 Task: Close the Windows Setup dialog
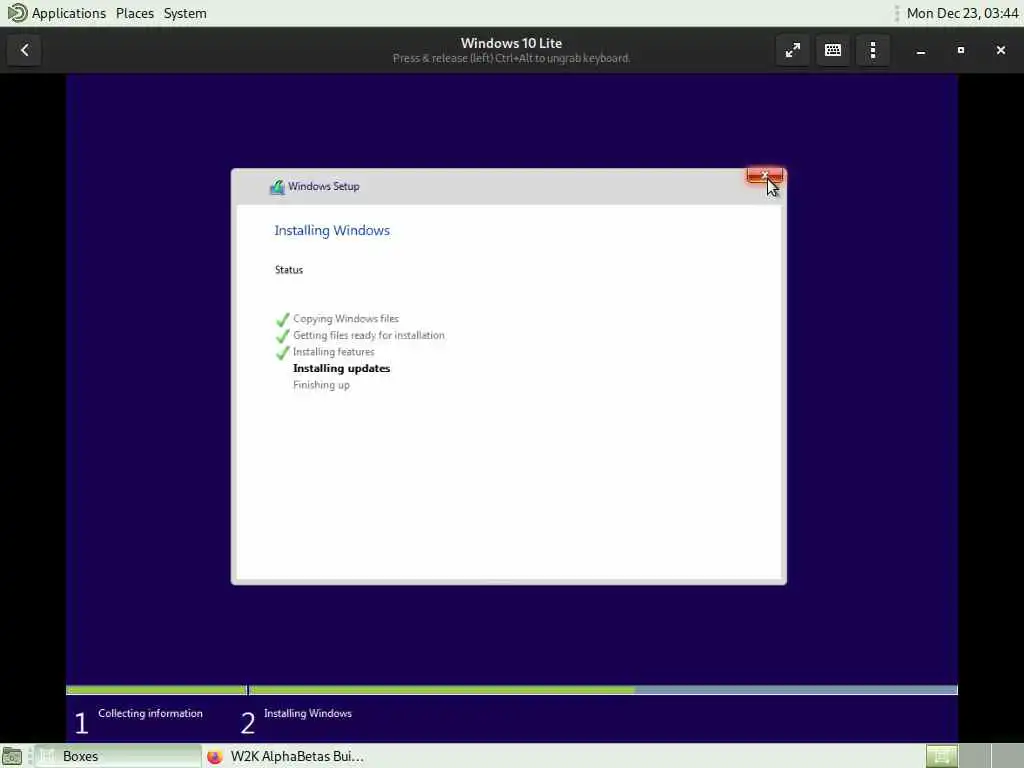pyautogui.click(x=765, y=175)
